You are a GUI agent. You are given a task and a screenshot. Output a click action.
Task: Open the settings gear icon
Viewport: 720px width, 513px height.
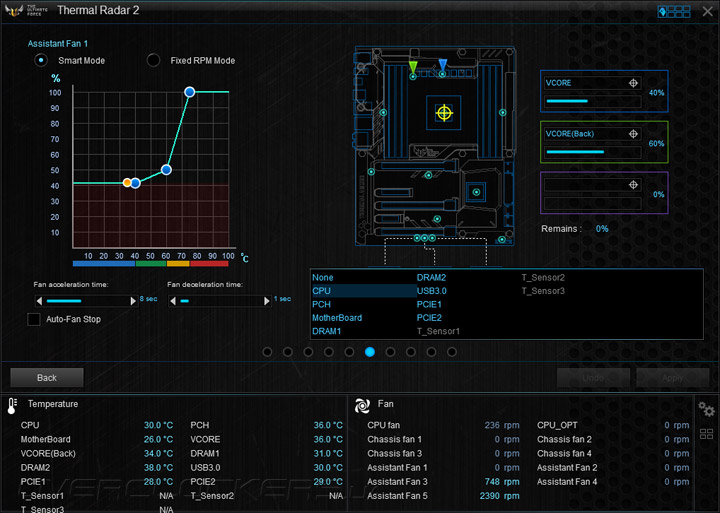706,408
